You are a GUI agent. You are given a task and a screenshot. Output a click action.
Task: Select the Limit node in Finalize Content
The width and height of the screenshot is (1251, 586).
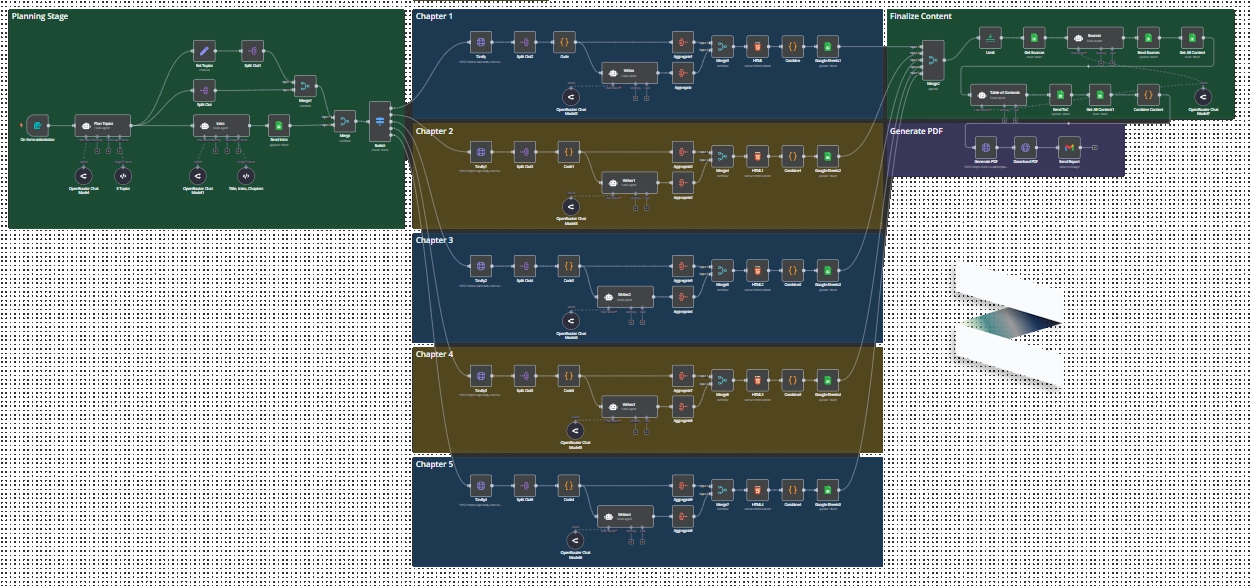(x=990, y=40)
